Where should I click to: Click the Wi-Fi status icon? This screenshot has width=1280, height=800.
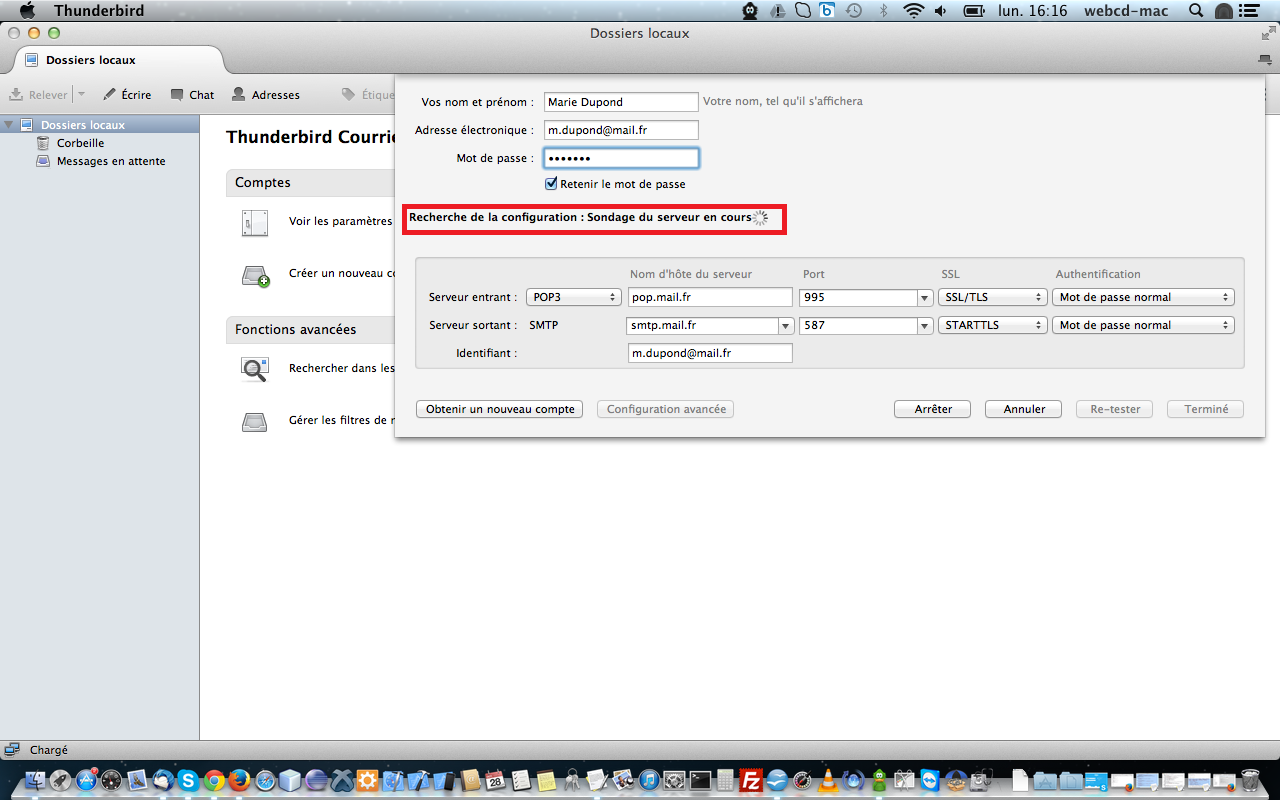(912, 11)
